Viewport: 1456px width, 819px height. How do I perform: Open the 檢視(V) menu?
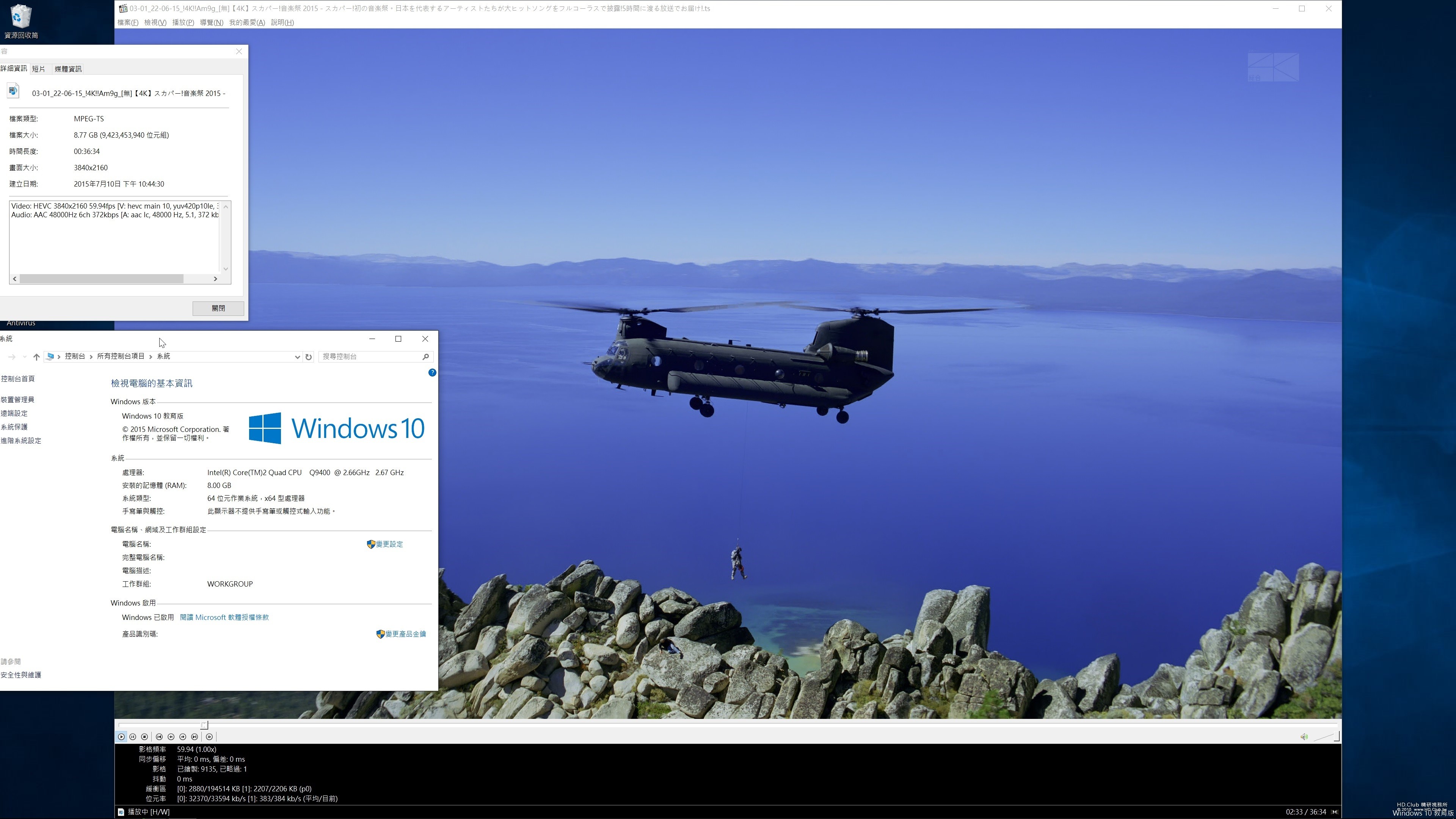(155, 23)
